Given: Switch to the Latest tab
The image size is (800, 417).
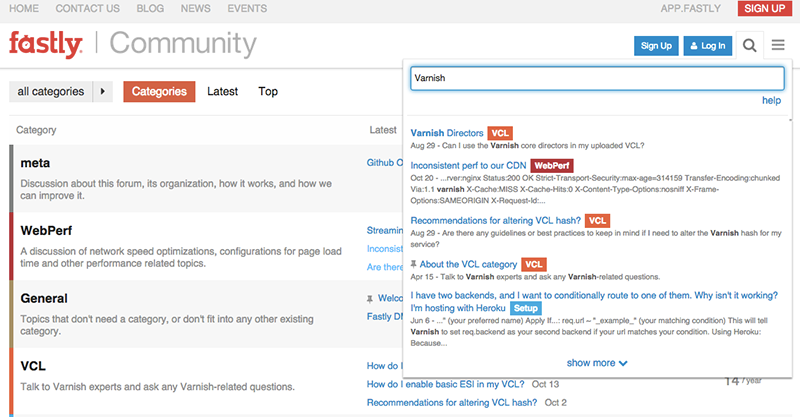Looking at the screenshot, I should tap(222, 91).
